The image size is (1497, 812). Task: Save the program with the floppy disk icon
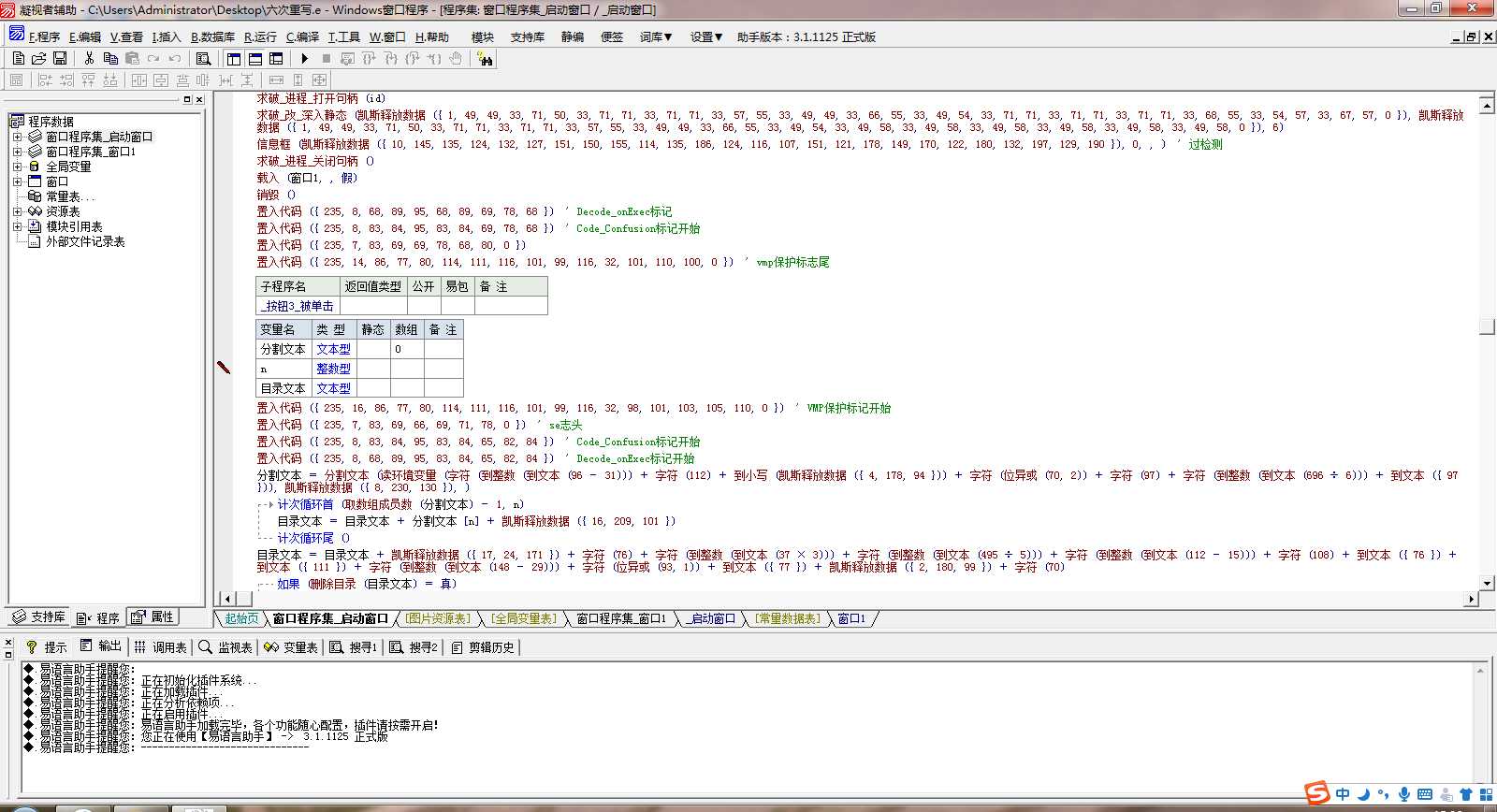[60, 58]
